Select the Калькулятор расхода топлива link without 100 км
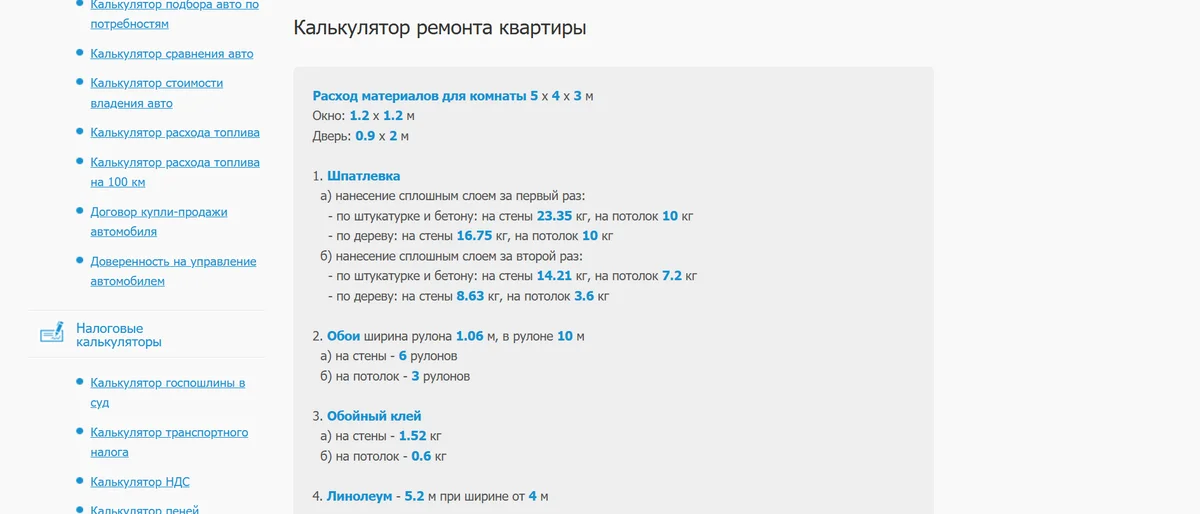This screenshot has height=514, width=1200. (174, 132)
